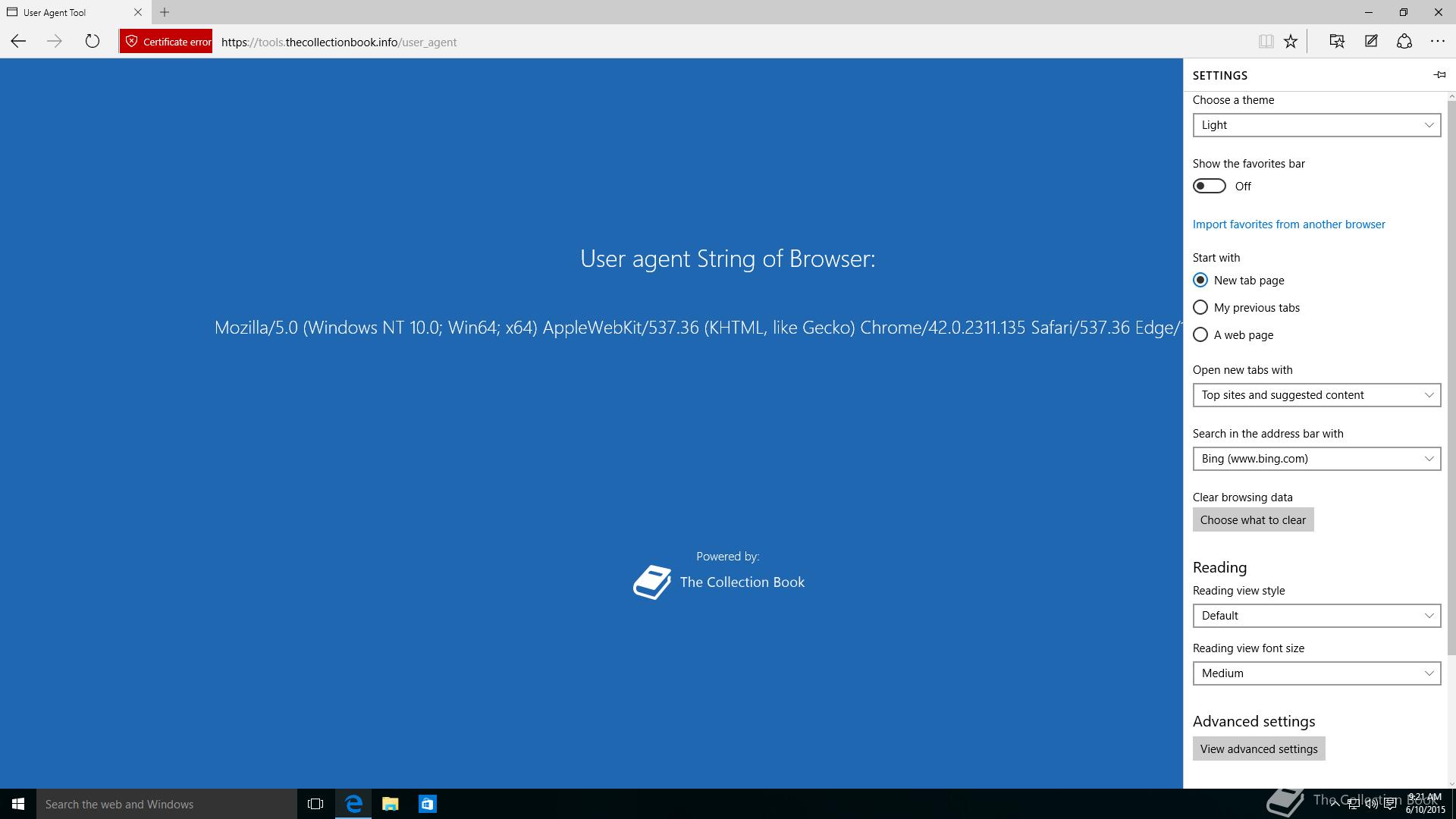The width and height of the screenshot is (1456, 819).
Task: Open the Store from taskbar
Action: tap(428, 804)
